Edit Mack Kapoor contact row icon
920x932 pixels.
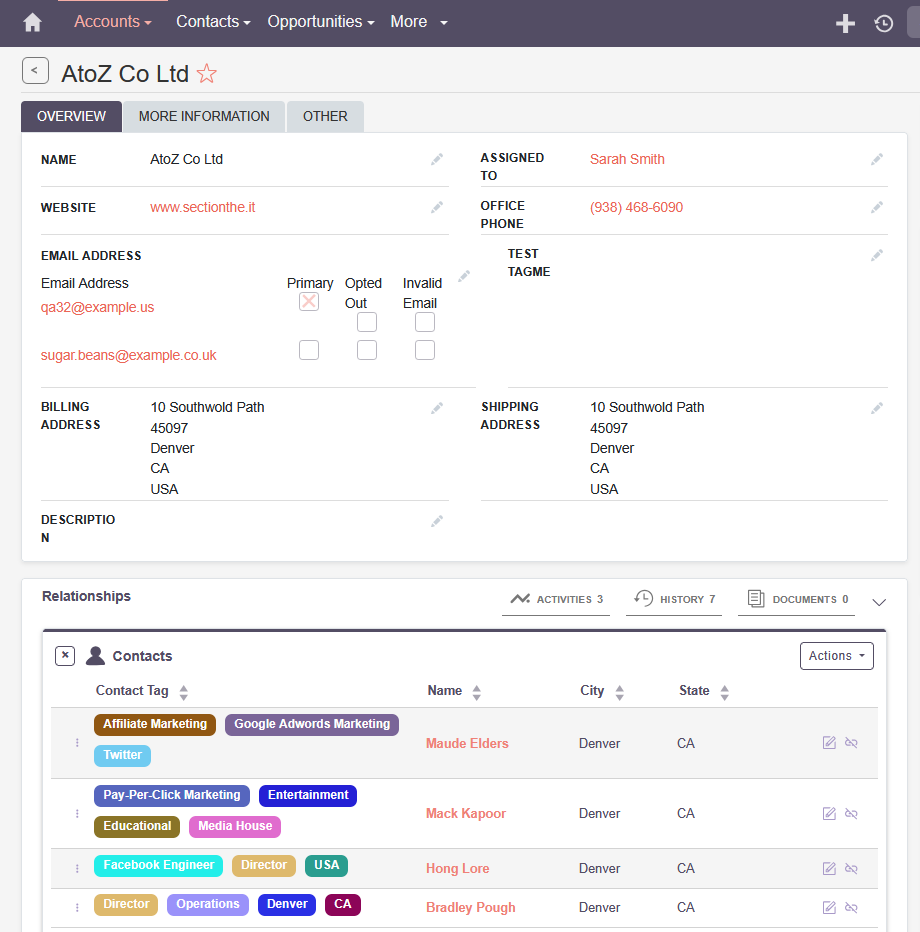[x=829, y=814]
